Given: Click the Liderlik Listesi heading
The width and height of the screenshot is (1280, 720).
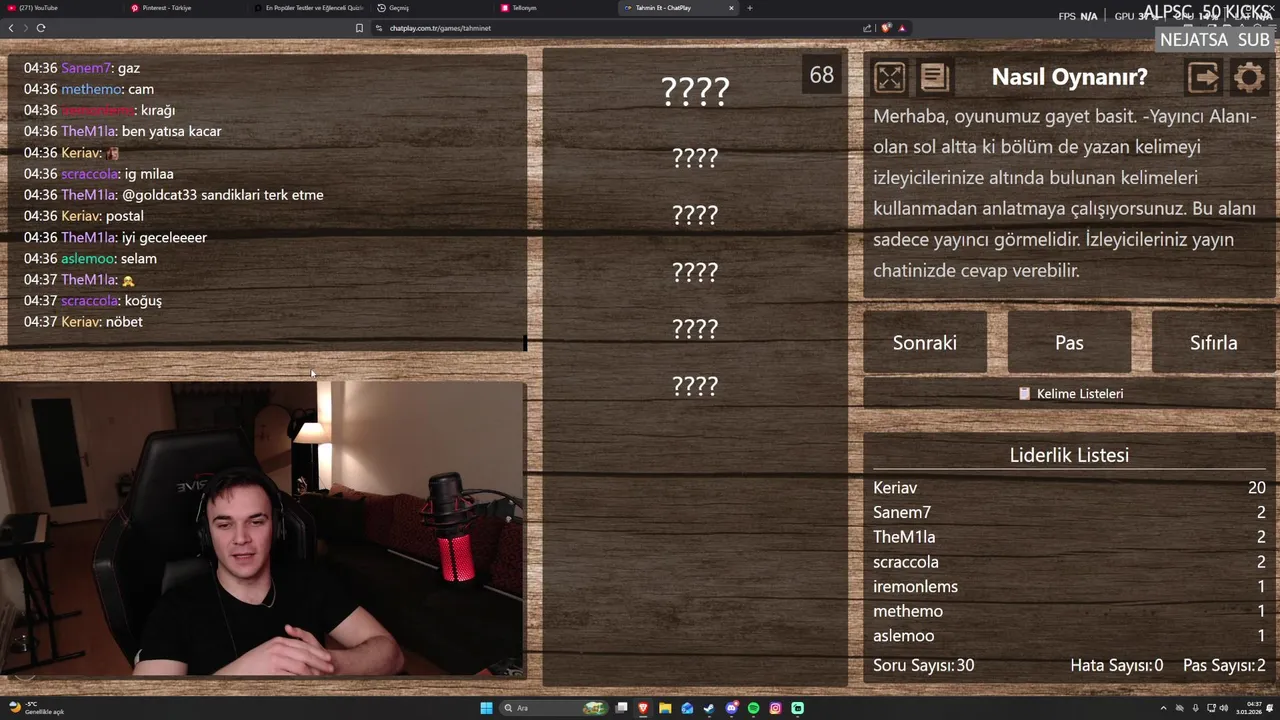Looking at the screenshot, I should (x=1069, y=455).
